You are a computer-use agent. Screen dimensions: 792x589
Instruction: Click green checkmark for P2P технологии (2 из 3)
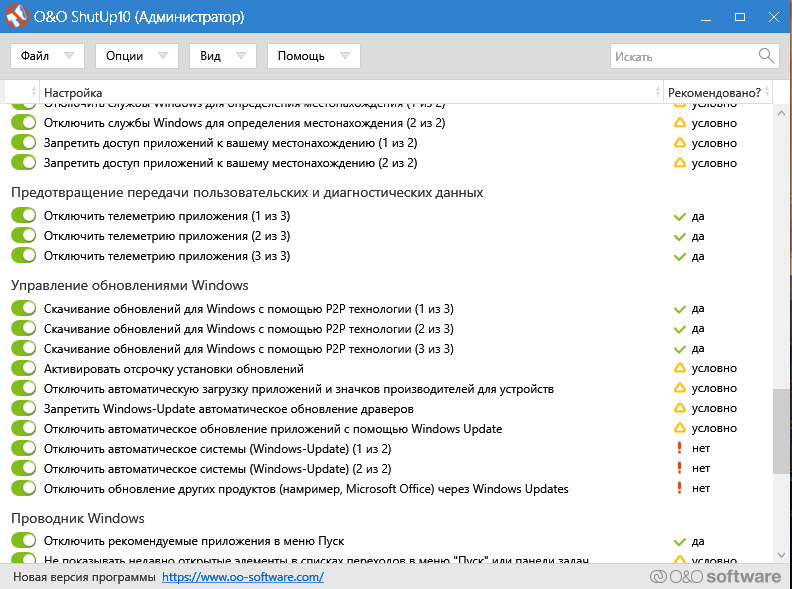(x=680, y=329)
